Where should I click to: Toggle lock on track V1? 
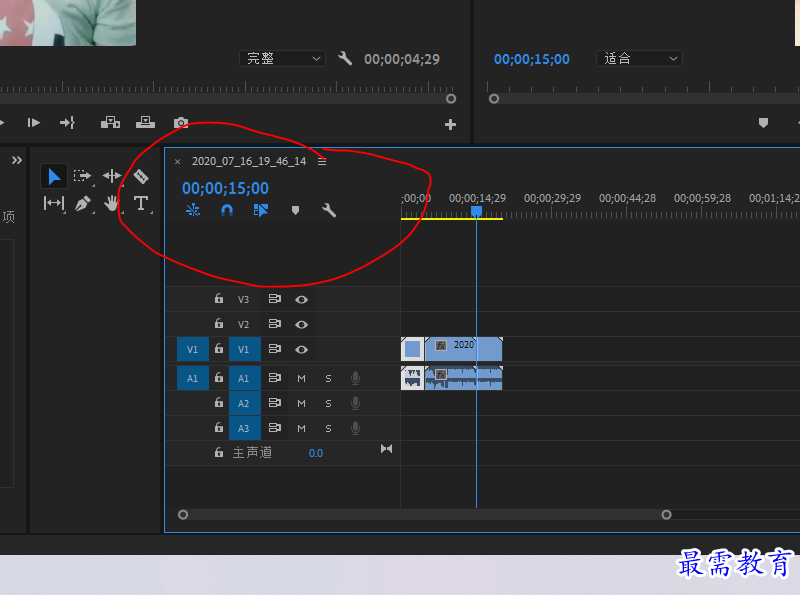pyautogui.click(x=219, y=349)
